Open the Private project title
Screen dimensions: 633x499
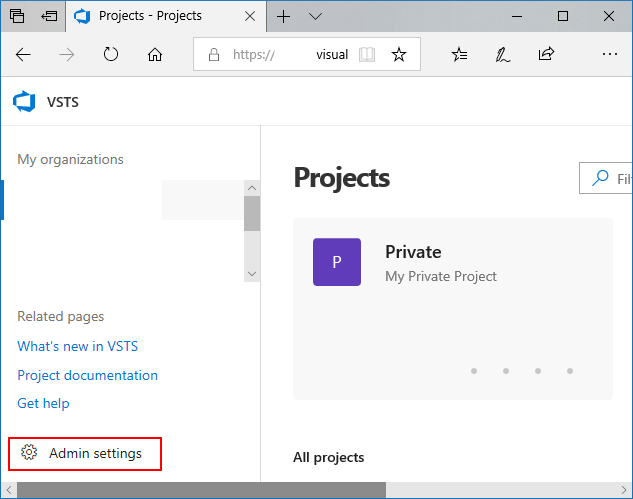point(413,252)
